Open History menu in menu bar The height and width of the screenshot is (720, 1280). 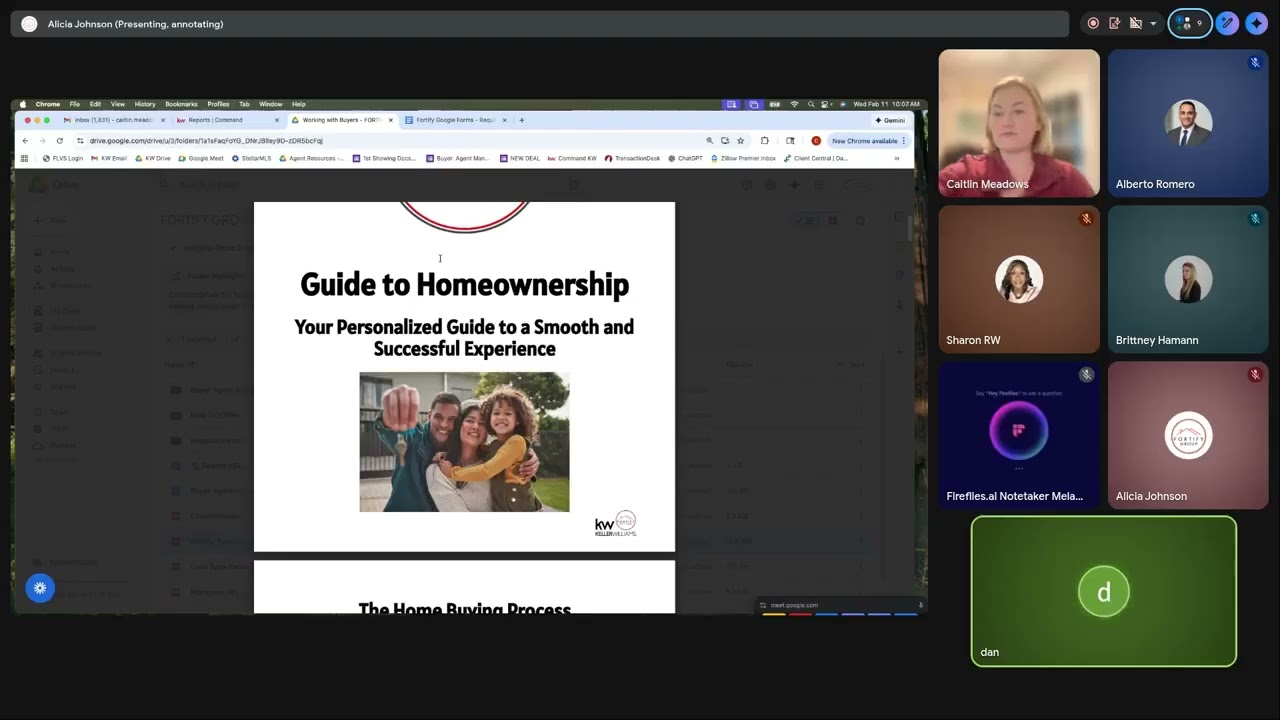coord(145,104)
